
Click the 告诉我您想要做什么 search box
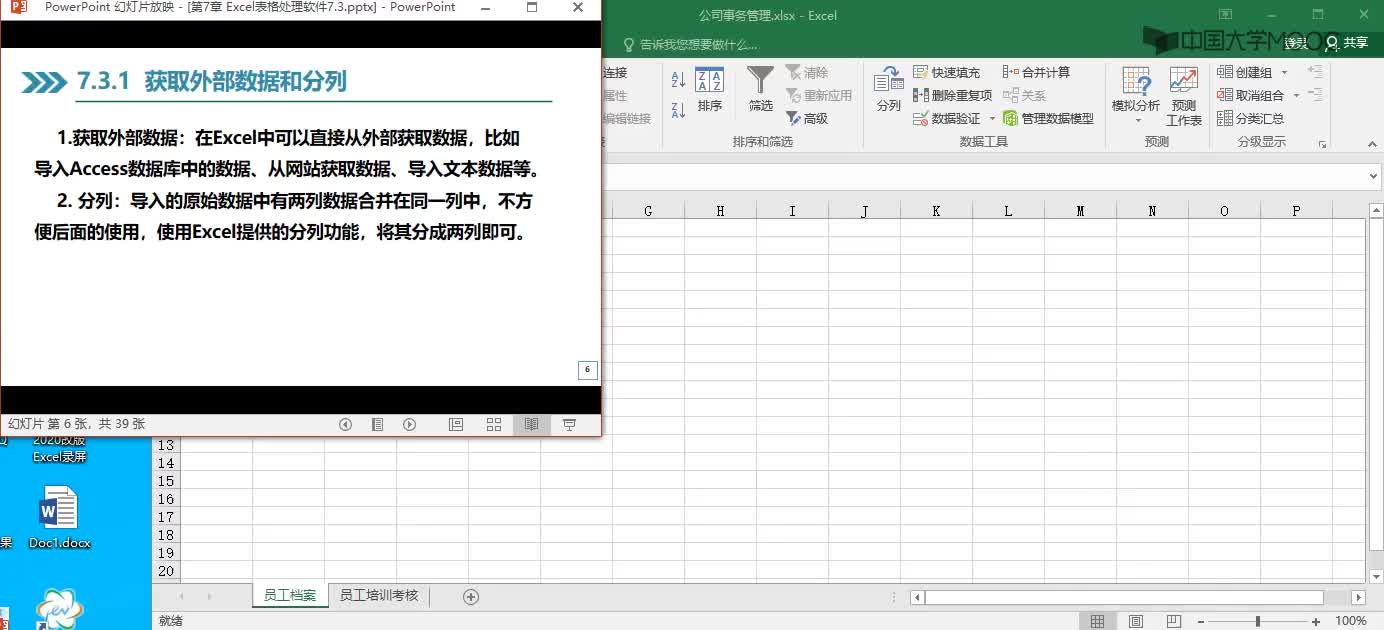[x=690, y=45]
